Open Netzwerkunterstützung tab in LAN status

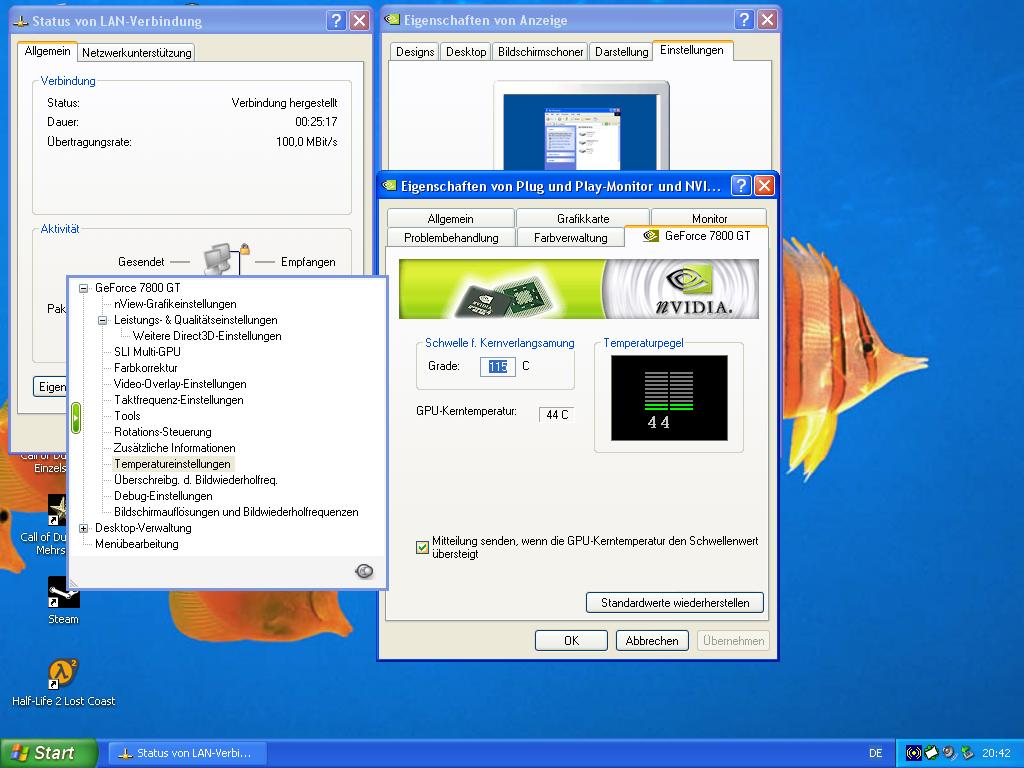coord(136,53)
